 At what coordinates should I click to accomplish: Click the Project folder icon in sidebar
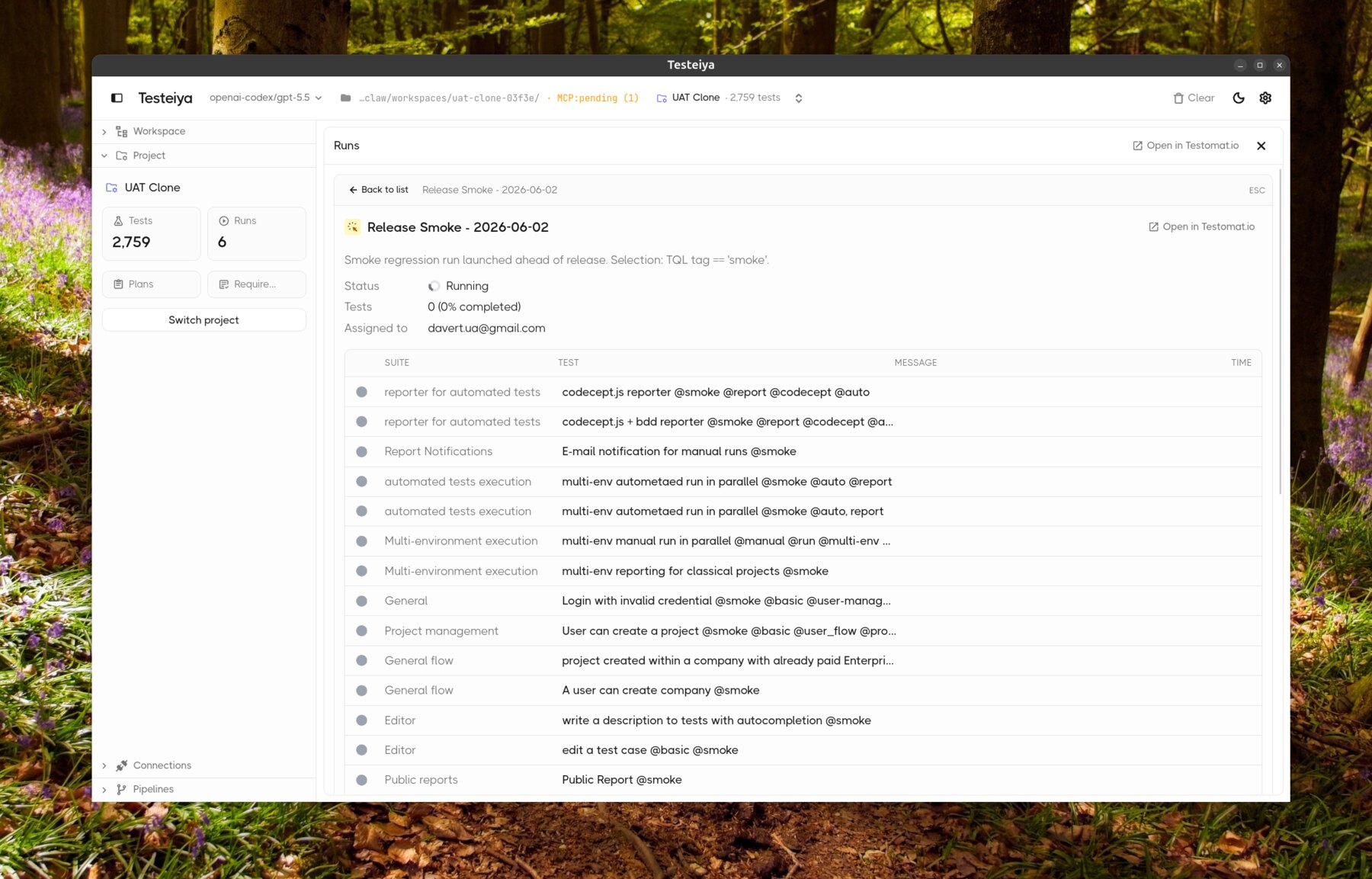pos(121,156)
